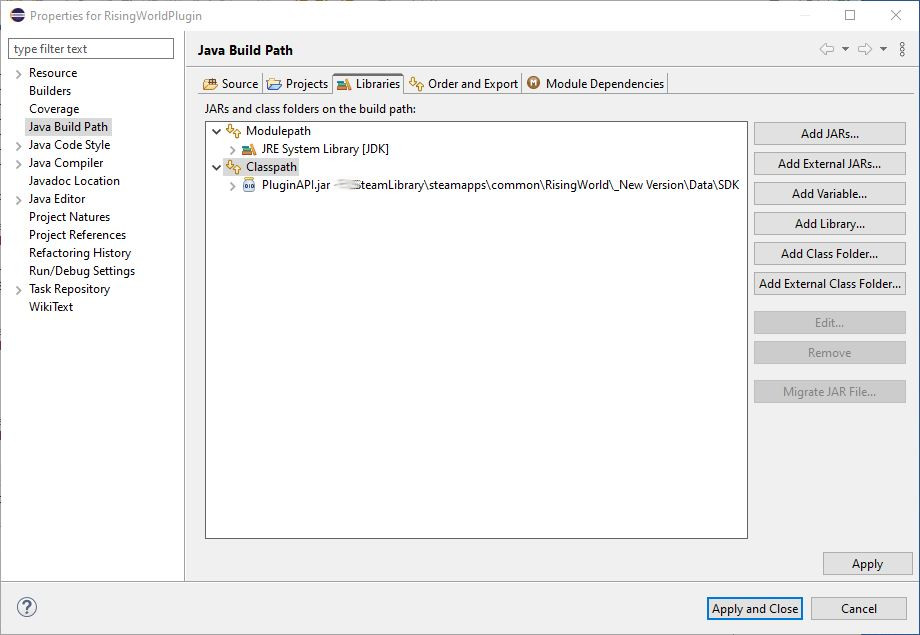920x635 pixels.
Task: Click the Add Library... button
Action: coord(830,224)
